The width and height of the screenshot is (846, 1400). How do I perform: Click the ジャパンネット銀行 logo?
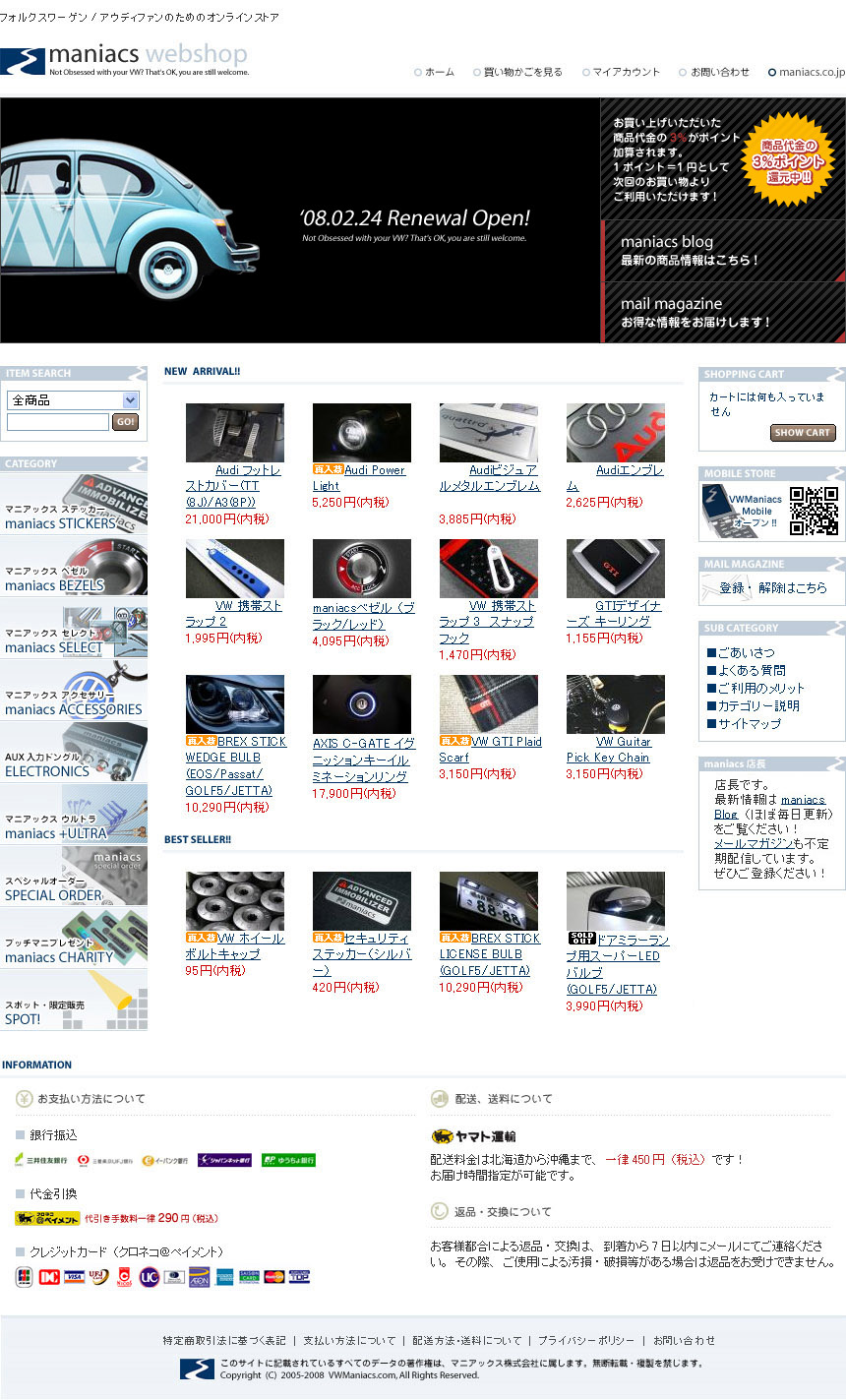[x=224, y=1160]
